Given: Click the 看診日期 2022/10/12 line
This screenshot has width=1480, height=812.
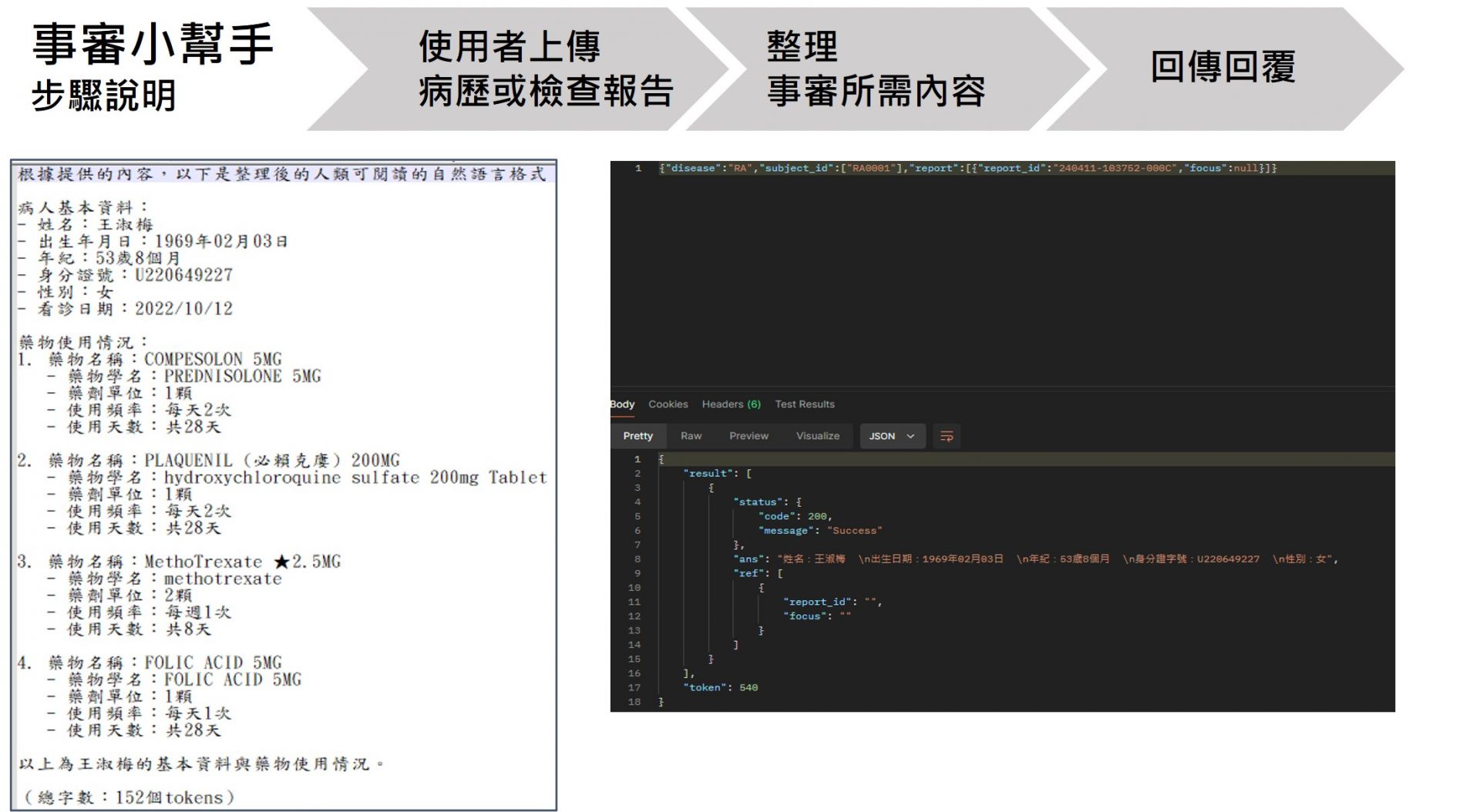Looking at the screenshot, I should pyautogui.click(x=126, y=308).
